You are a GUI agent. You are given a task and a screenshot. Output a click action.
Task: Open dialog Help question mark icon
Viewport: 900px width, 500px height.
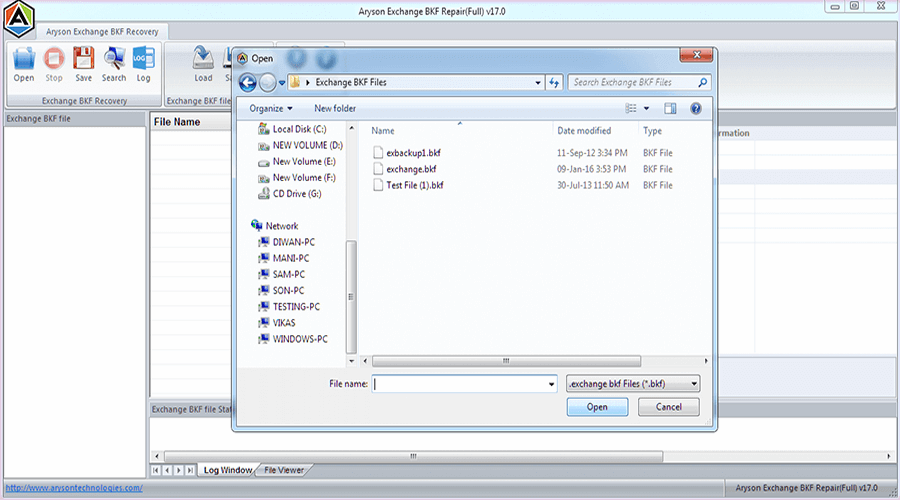pos(696,108)
